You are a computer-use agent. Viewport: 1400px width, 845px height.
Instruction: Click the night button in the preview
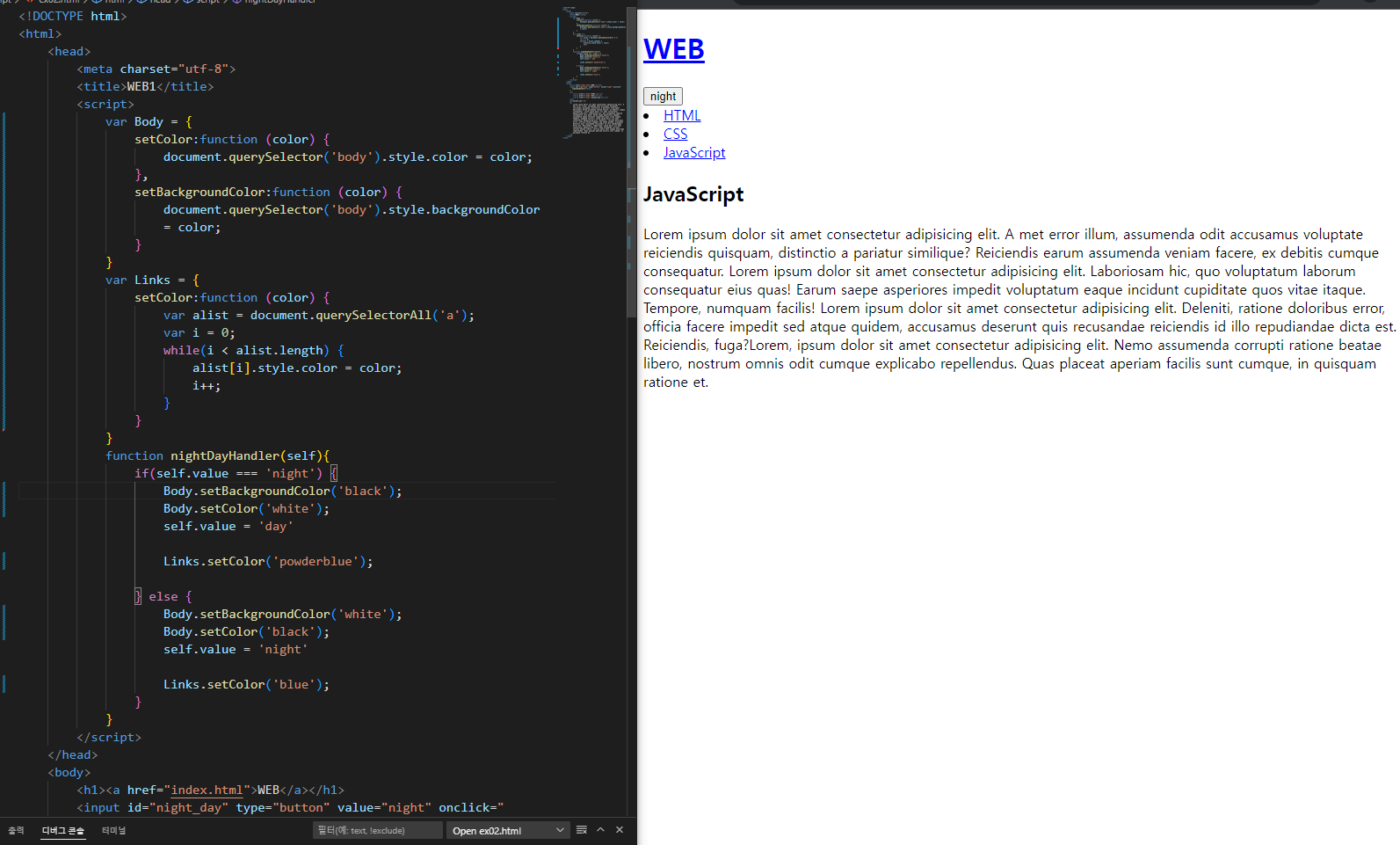point(663,97)
